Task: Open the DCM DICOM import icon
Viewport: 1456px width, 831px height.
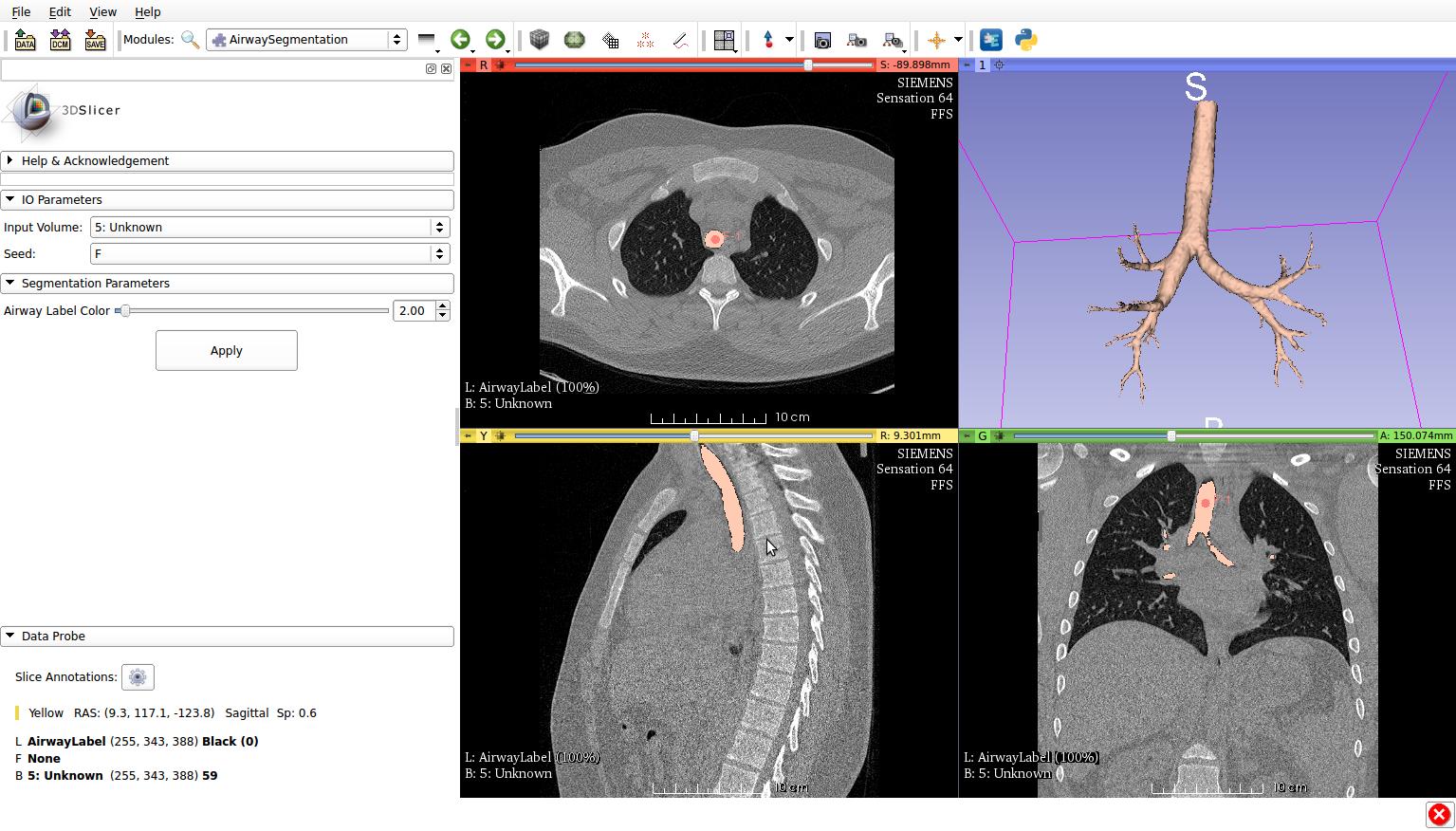Action: (x=60, y=40)
